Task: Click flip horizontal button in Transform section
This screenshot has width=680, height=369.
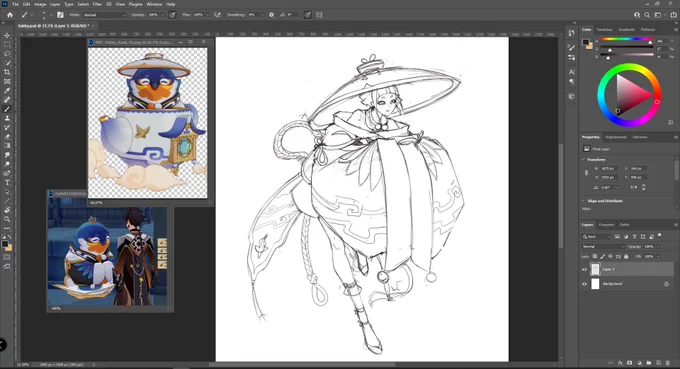Action: point(634,187)
